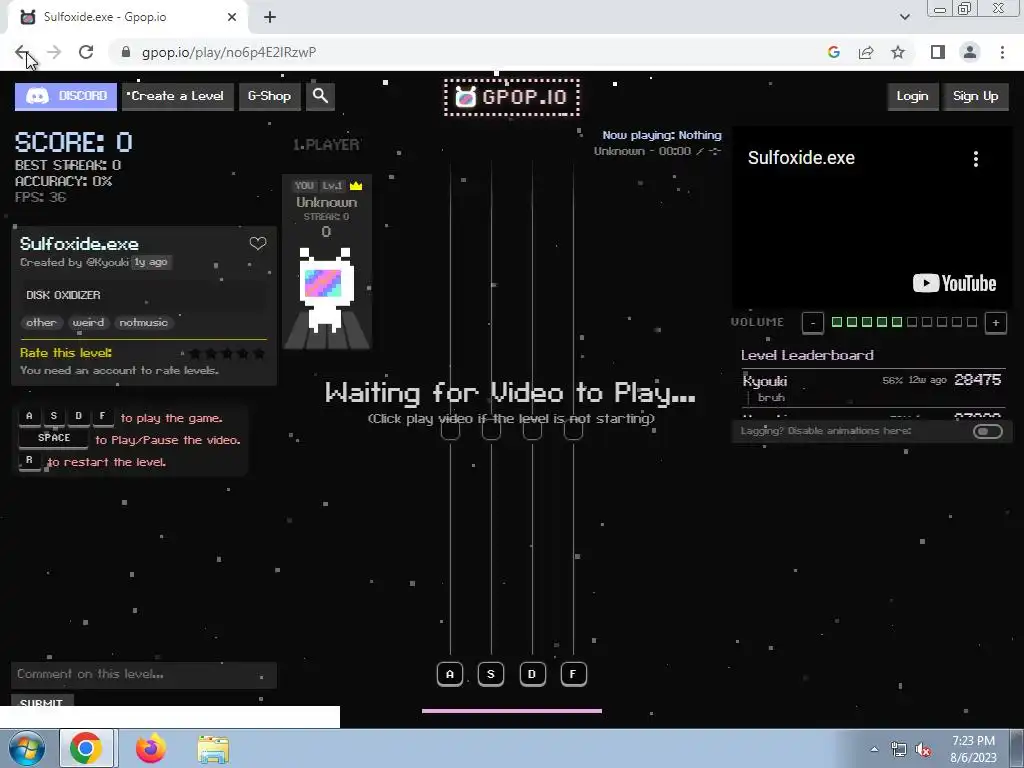
Task: Bookmark this page with star icon
Action: click(898, 52)
